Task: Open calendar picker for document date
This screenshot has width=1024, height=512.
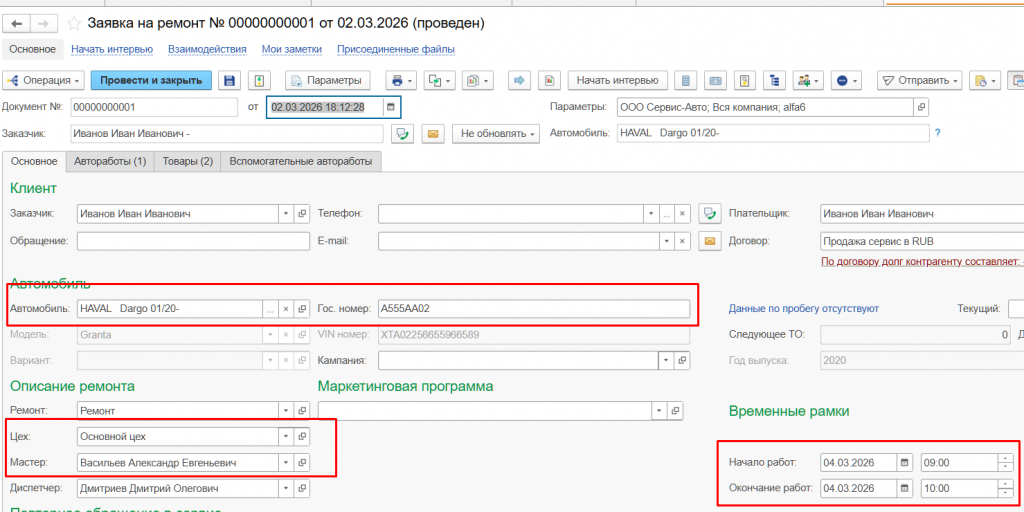Action: coord(391,107)
